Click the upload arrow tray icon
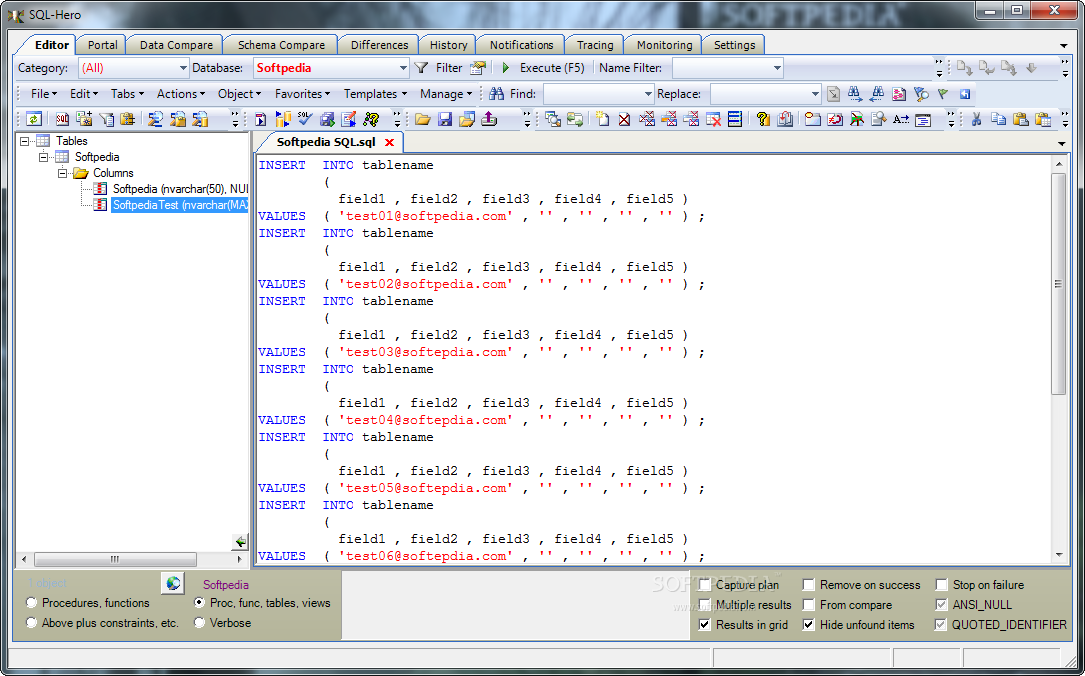1085x676 pixels. tap(489, 119)
